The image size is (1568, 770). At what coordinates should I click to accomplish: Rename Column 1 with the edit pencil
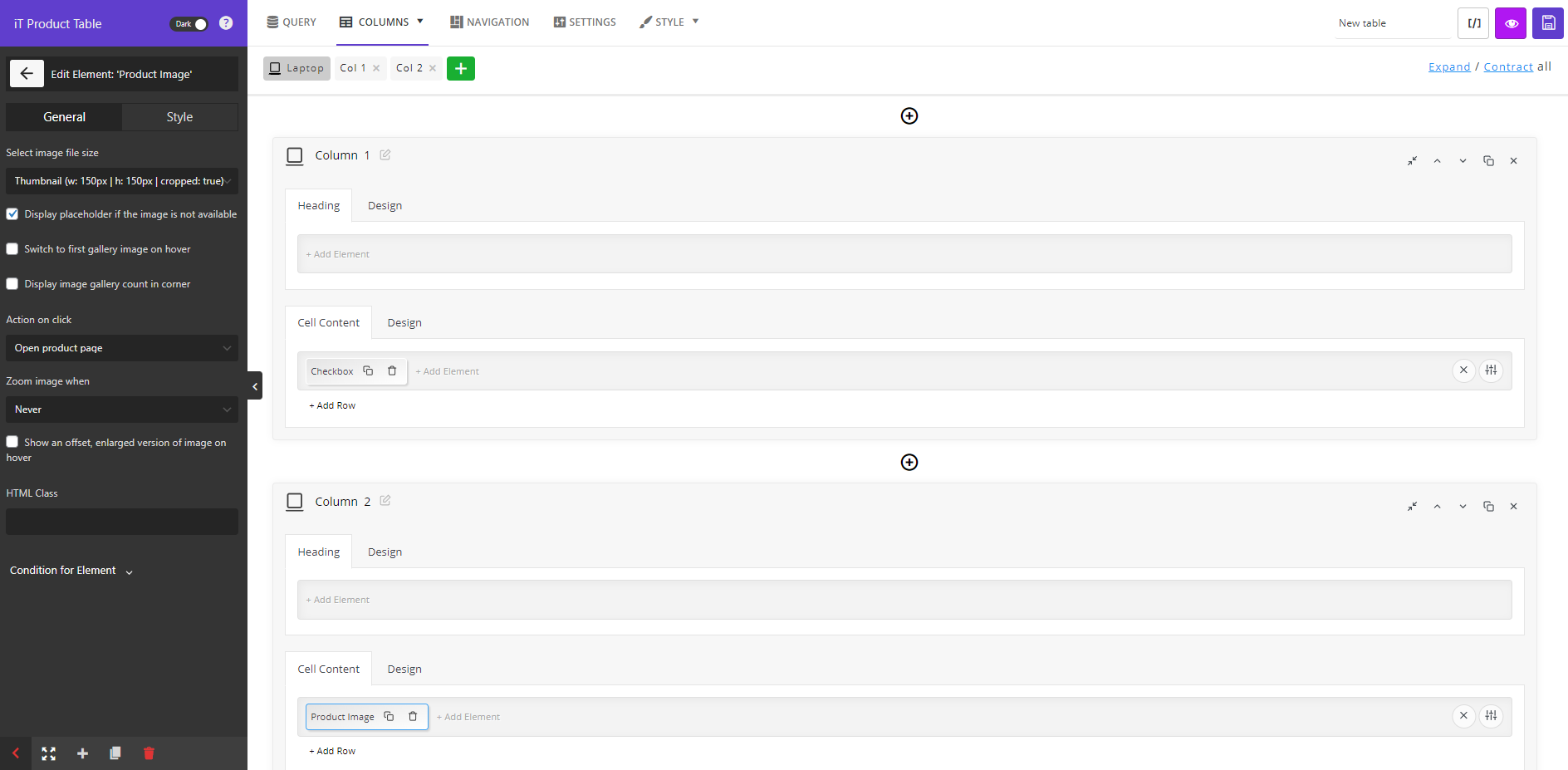tap(385, 154)
